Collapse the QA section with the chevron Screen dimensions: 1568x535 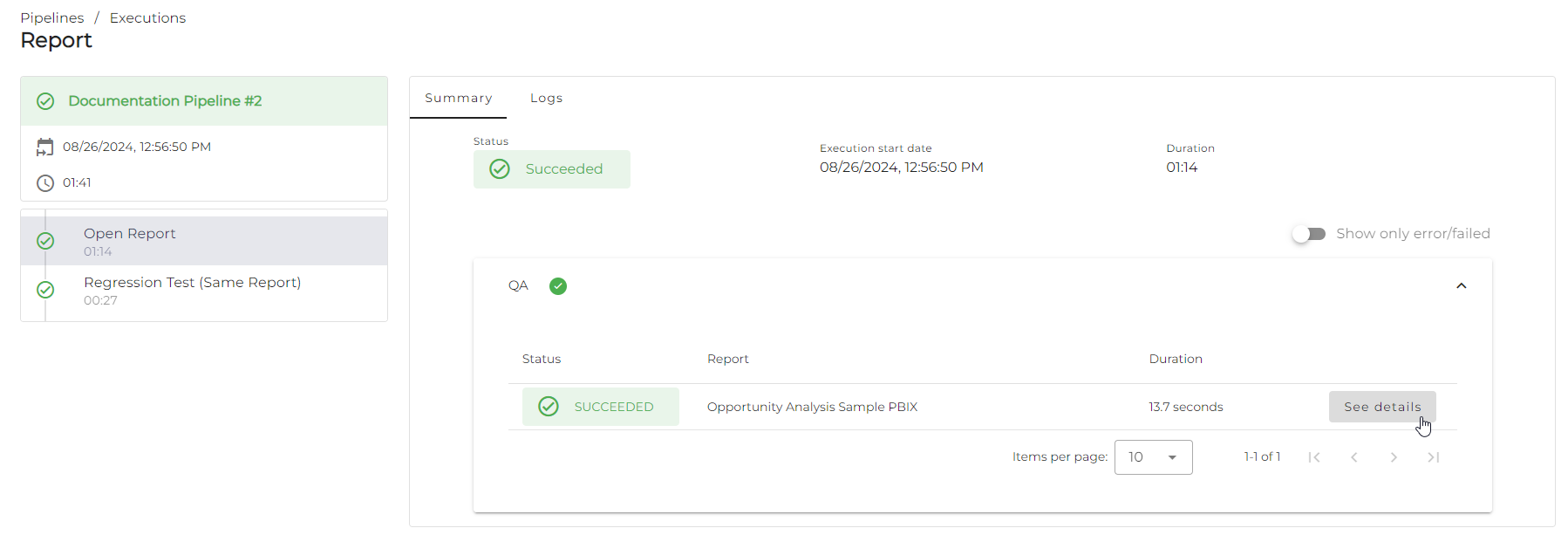pyautogui.click(x=1462, y=286)
